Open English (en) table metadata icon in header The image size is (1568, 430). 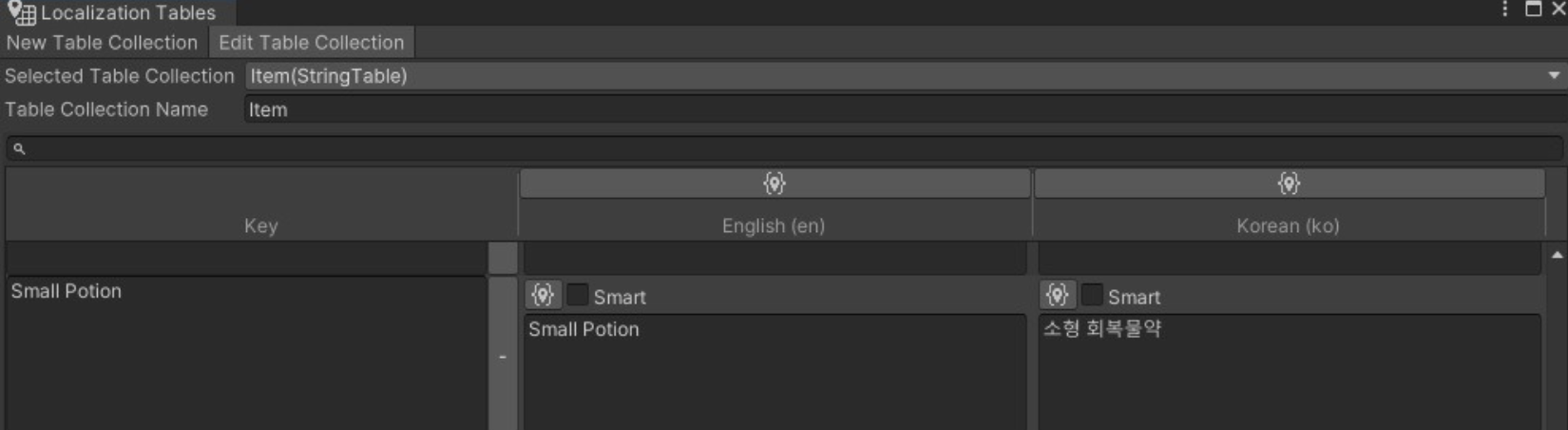coord(774,184)
